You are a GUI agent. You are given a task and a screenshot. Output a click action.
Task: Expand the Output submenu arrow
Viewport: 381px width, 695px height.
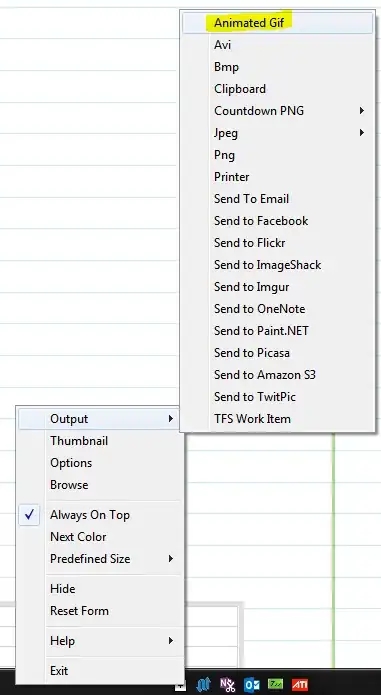click(x=171, y=418)
